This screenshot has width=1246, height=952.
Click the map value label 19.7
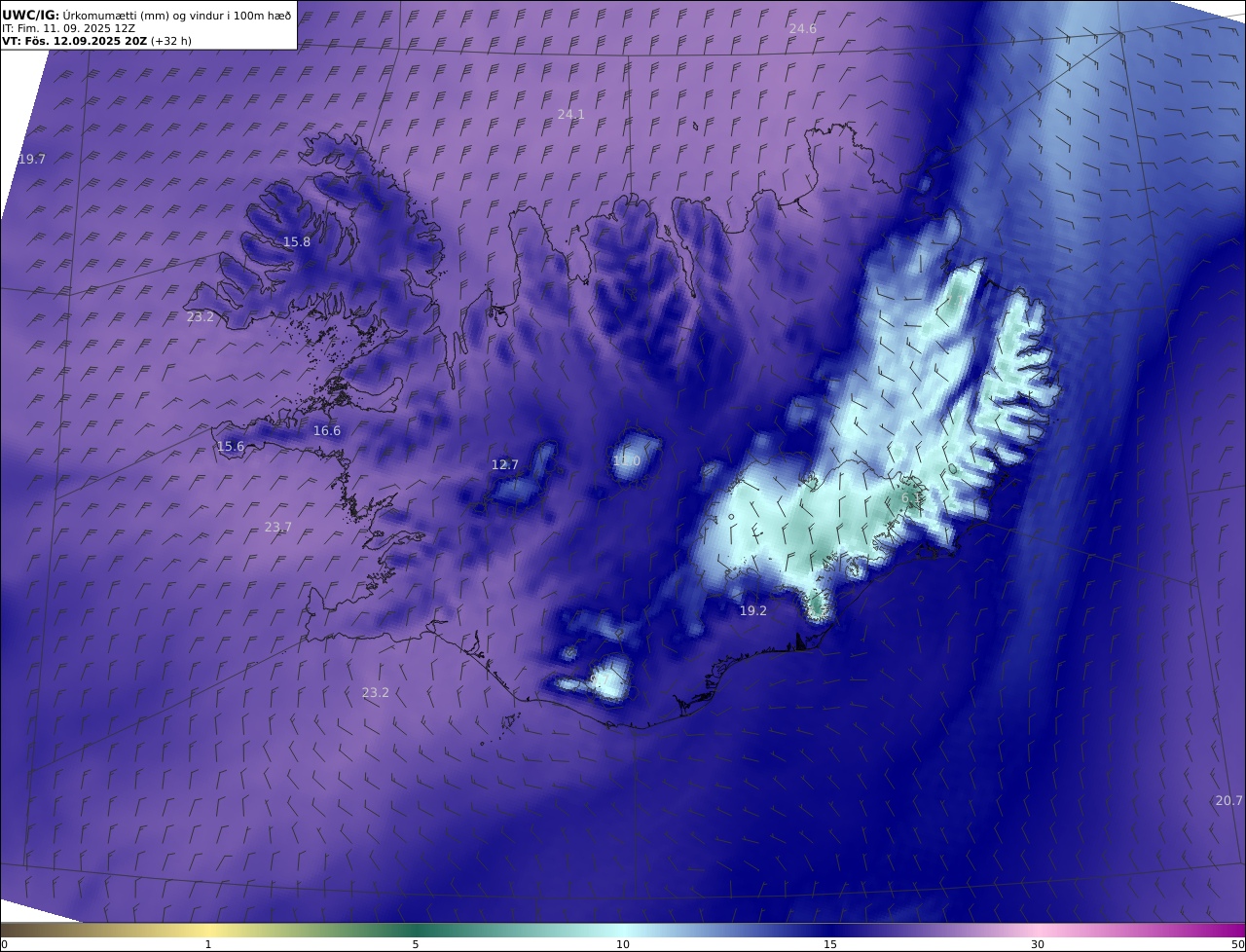[x=32, y=159]
